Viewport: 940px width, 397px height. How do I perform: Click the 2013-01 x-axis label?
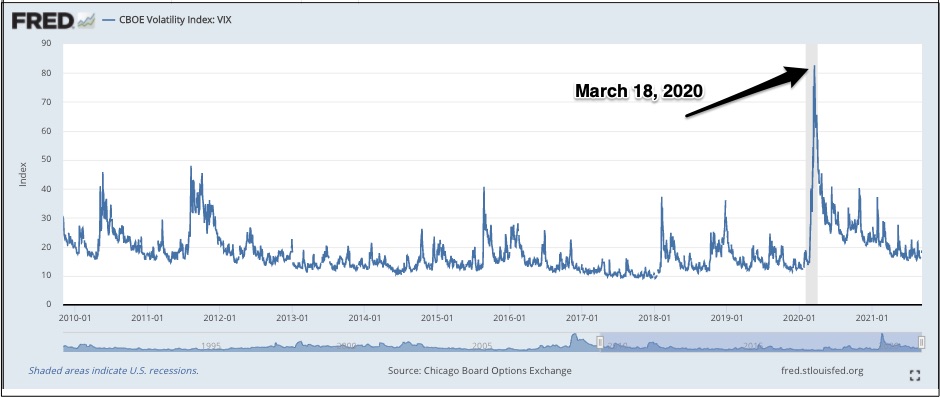click(x=292, y=317)
